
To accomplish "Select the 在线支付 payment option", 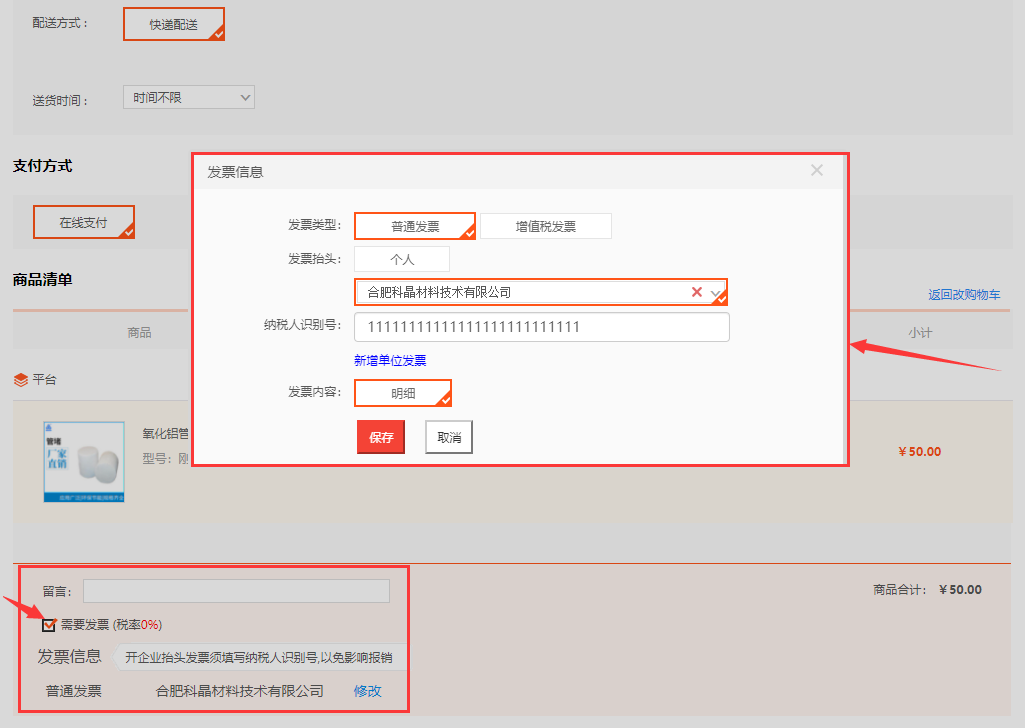I will (x=83, y=221).
